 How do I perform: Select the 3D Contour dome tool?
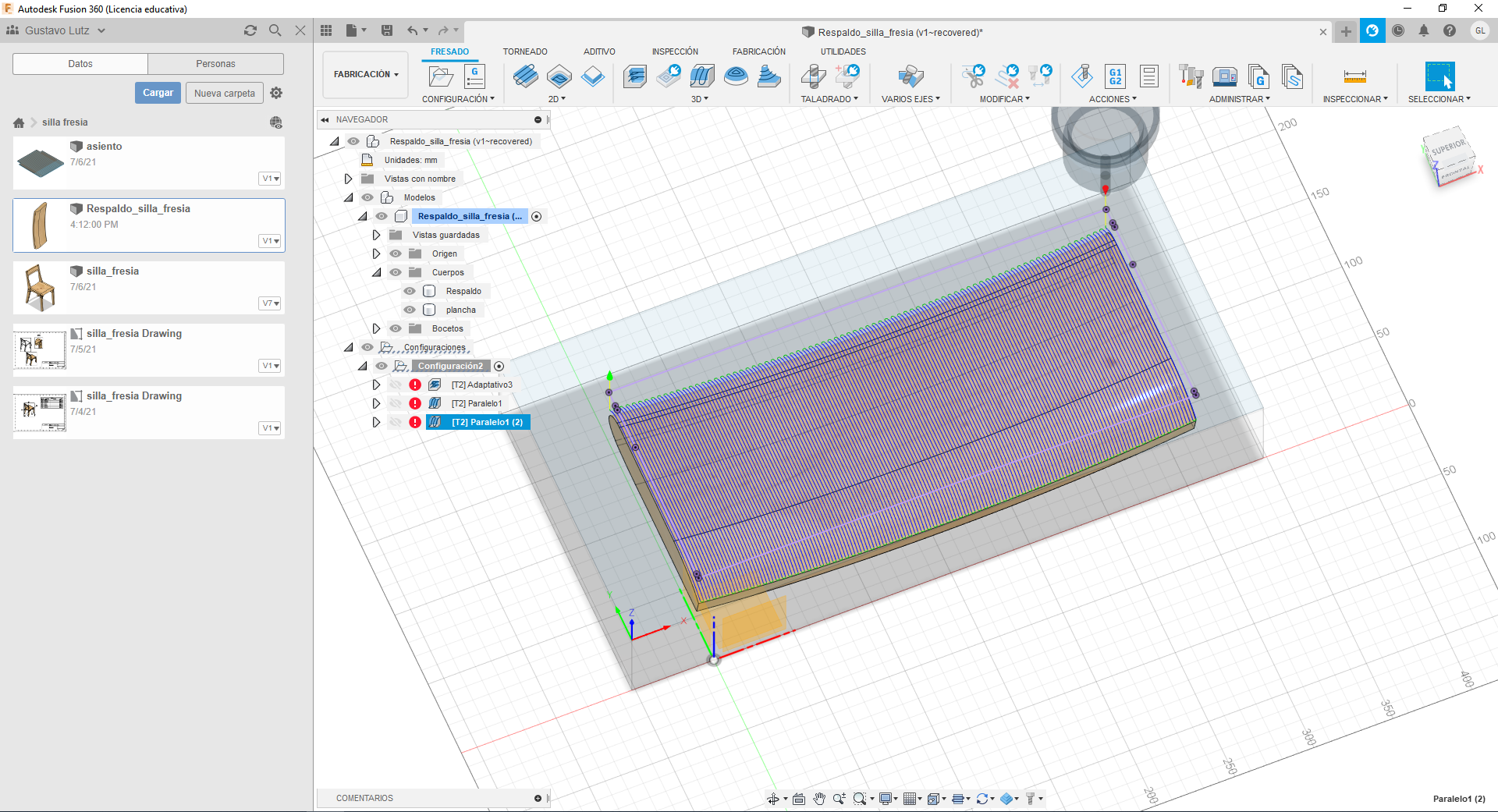click(x=736, y=76)
